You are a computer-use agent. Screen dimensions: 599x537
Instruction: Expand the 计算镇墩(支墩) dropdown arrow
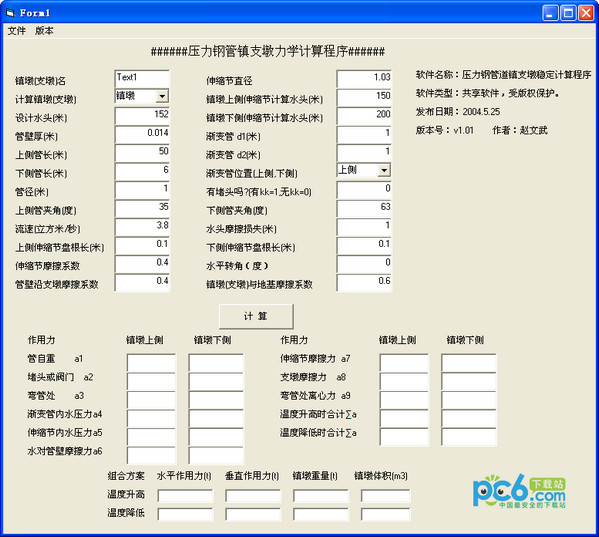(162, 96)
